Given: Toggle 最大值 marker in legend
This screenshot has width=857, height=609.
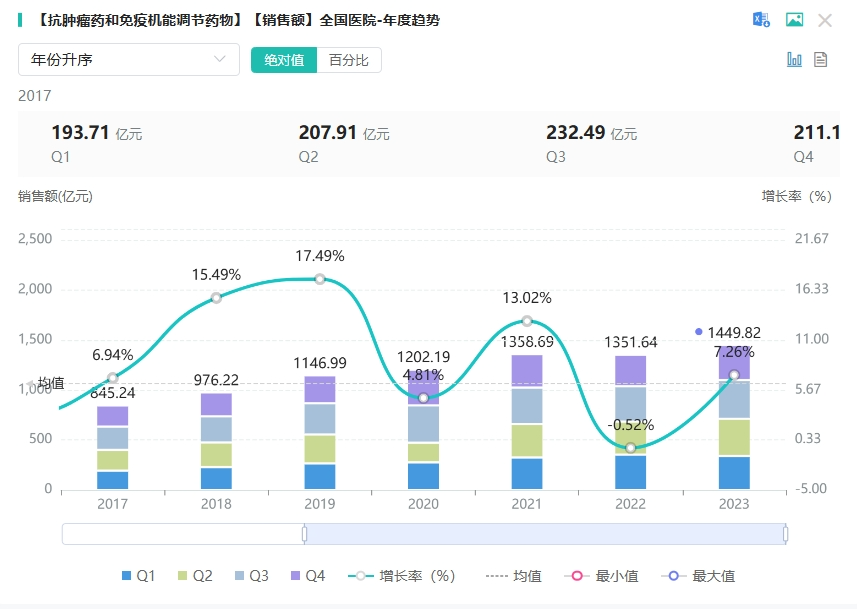Looking at the screenshot, I should 698,576.
